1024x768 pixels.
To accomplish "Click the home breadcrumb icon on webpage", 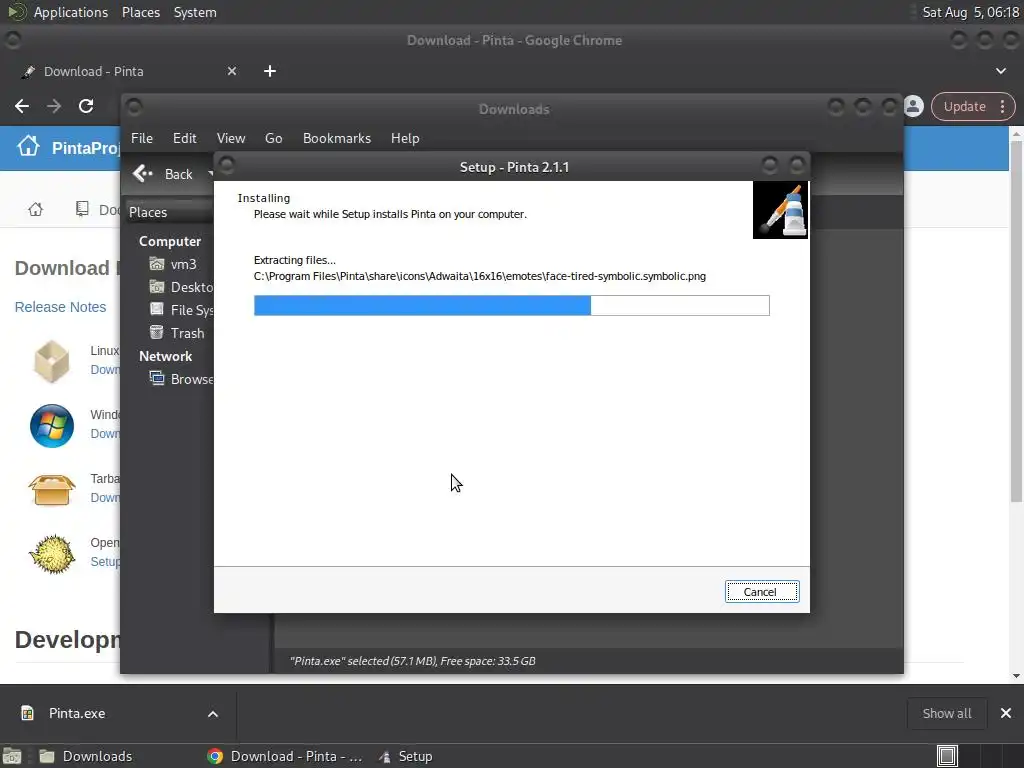I will [36, 209].
